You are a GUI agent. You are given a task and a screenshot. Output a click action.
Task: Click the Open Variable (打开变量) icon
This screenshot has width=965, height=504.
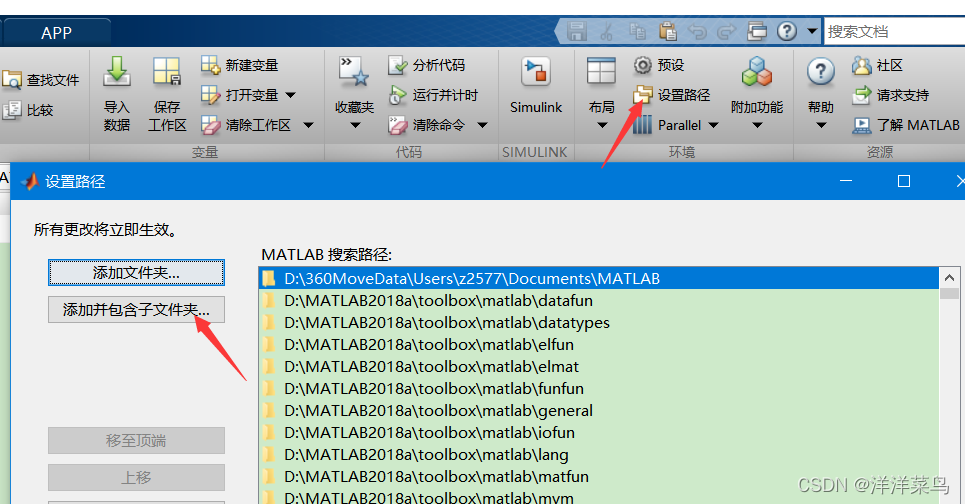tap(210, 95)
